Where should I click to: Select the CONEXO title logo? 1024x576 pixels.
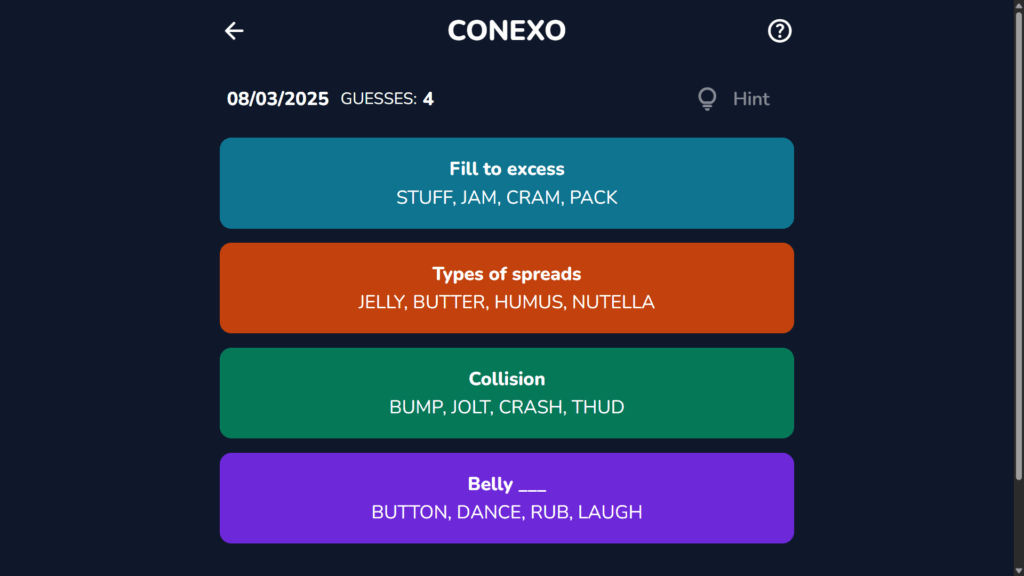(x=506, y=30)
